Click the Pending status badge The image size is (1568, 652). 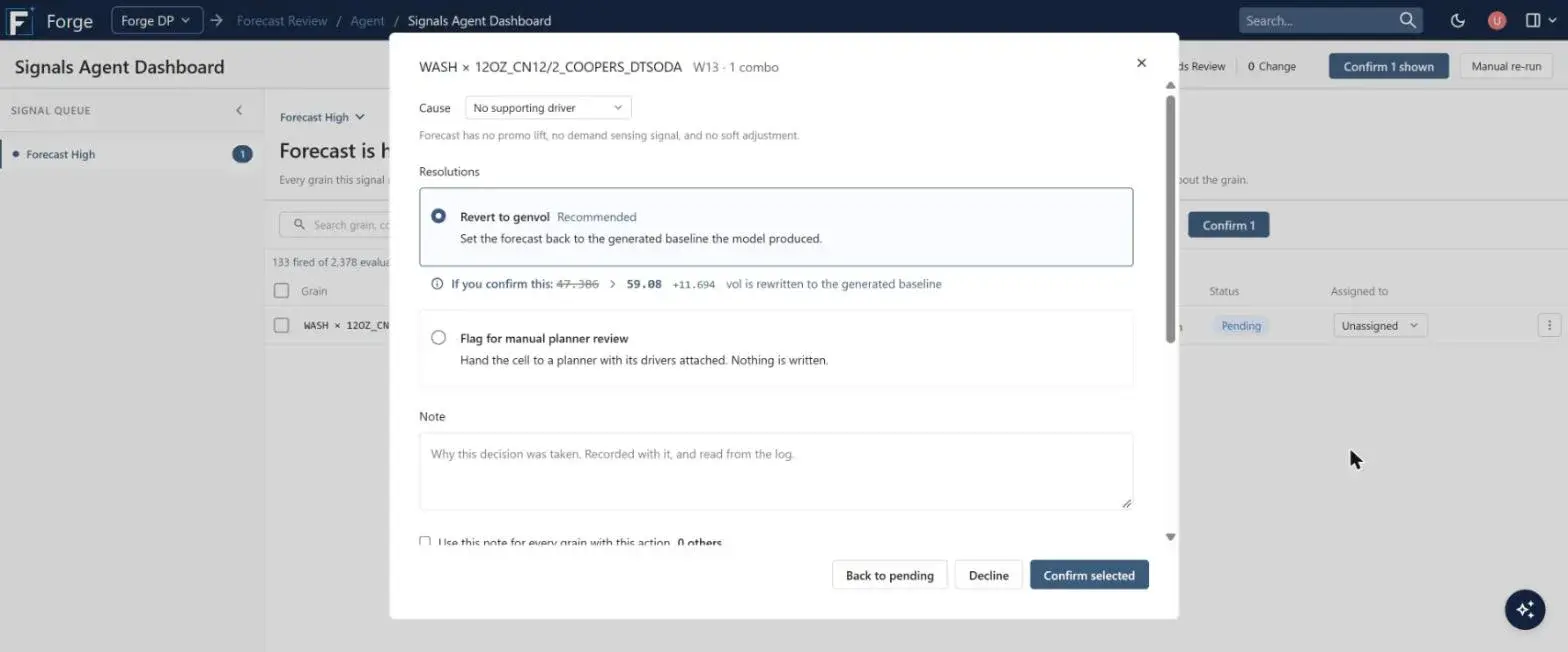1241,325
